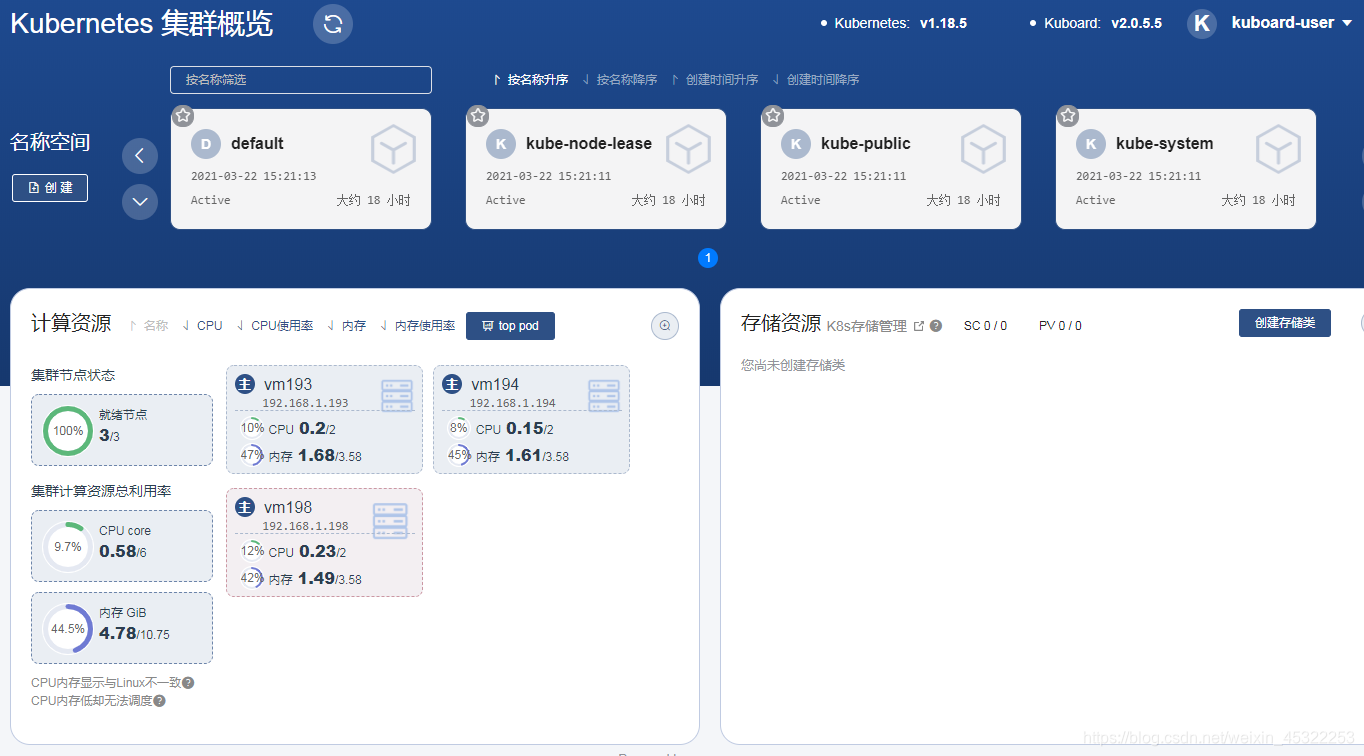The width and height of the screenshot is (1364, 756).
Task: Click the K user avatar
Action: 1202,24
